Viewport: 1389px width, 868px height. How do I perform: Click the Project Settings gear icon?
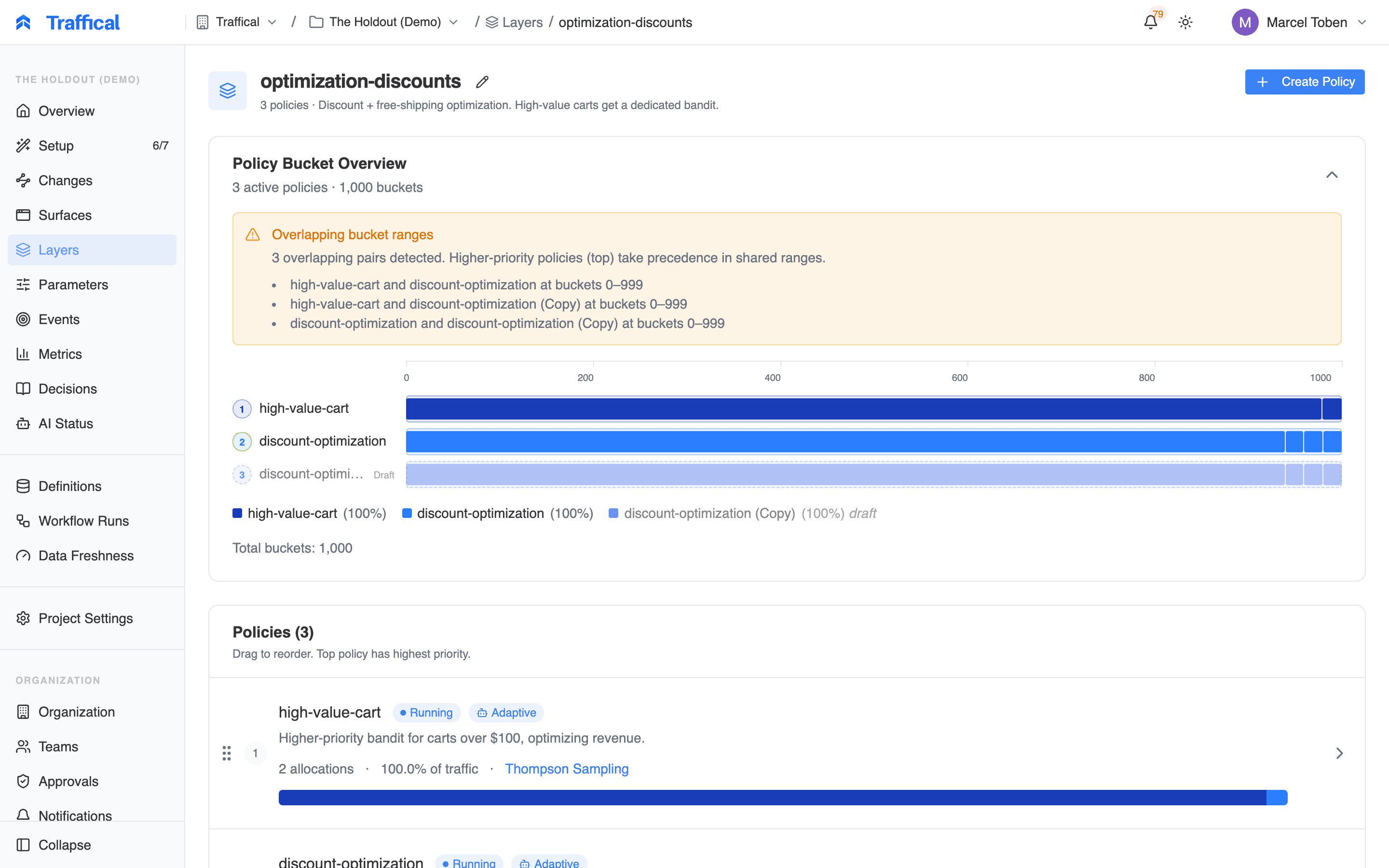tap(23, 618)
